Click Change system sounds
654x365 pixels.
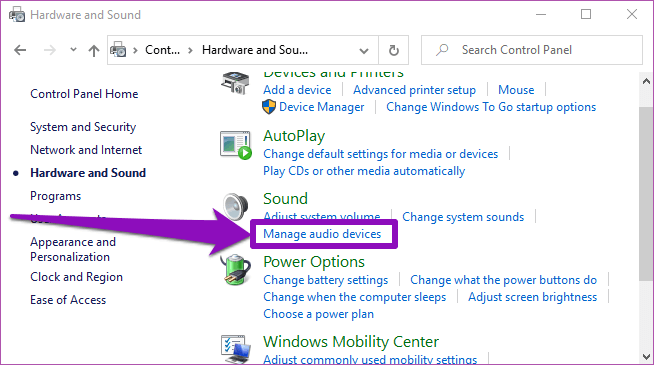pyautogui.click(x=463, y=217)
